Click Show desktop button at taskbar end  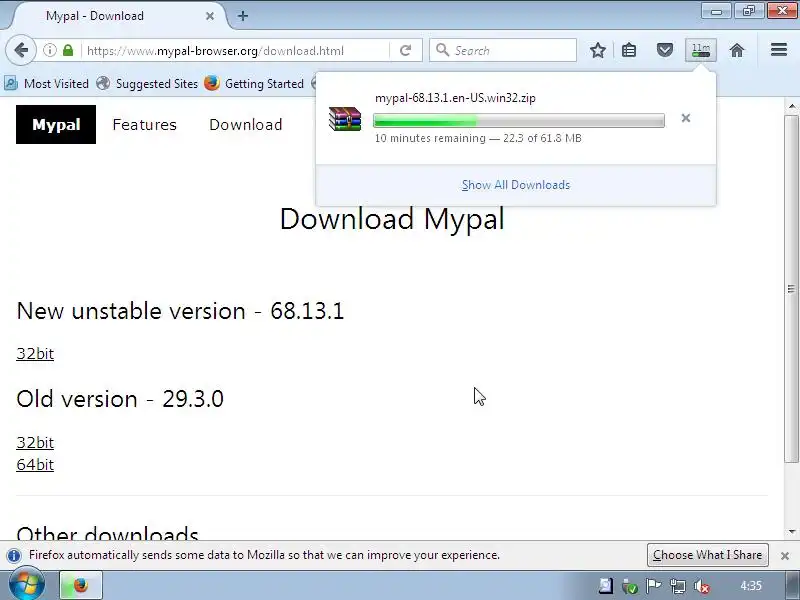click(x=793, y=586)
